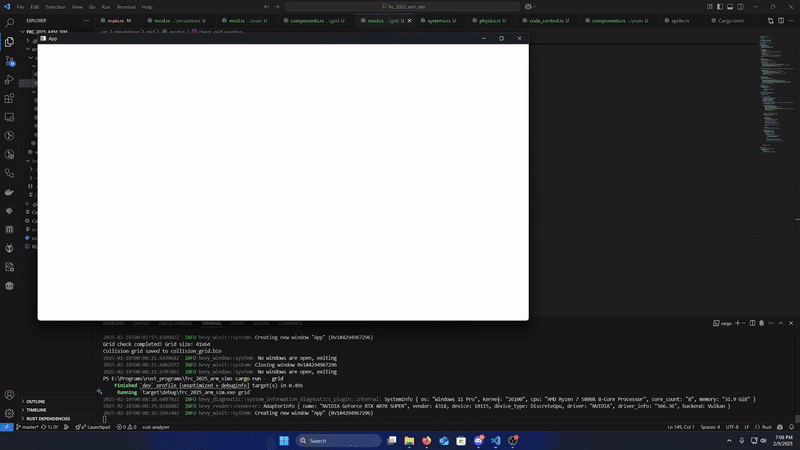Click the master branch status item

tap(27, 427)
